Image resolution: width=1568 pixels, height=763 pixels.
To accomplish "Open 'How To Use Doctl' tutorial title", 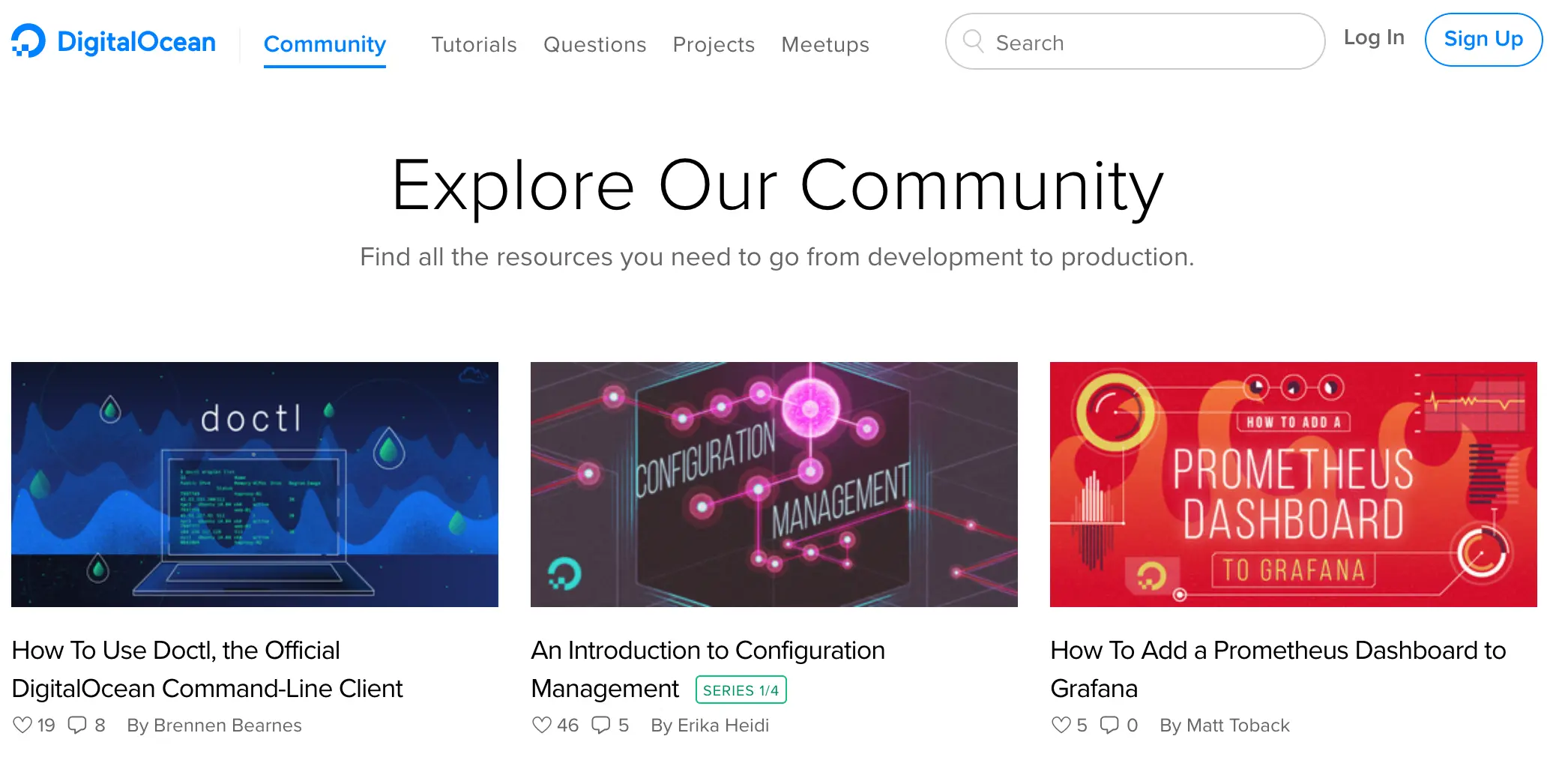I will coord(208,669).
